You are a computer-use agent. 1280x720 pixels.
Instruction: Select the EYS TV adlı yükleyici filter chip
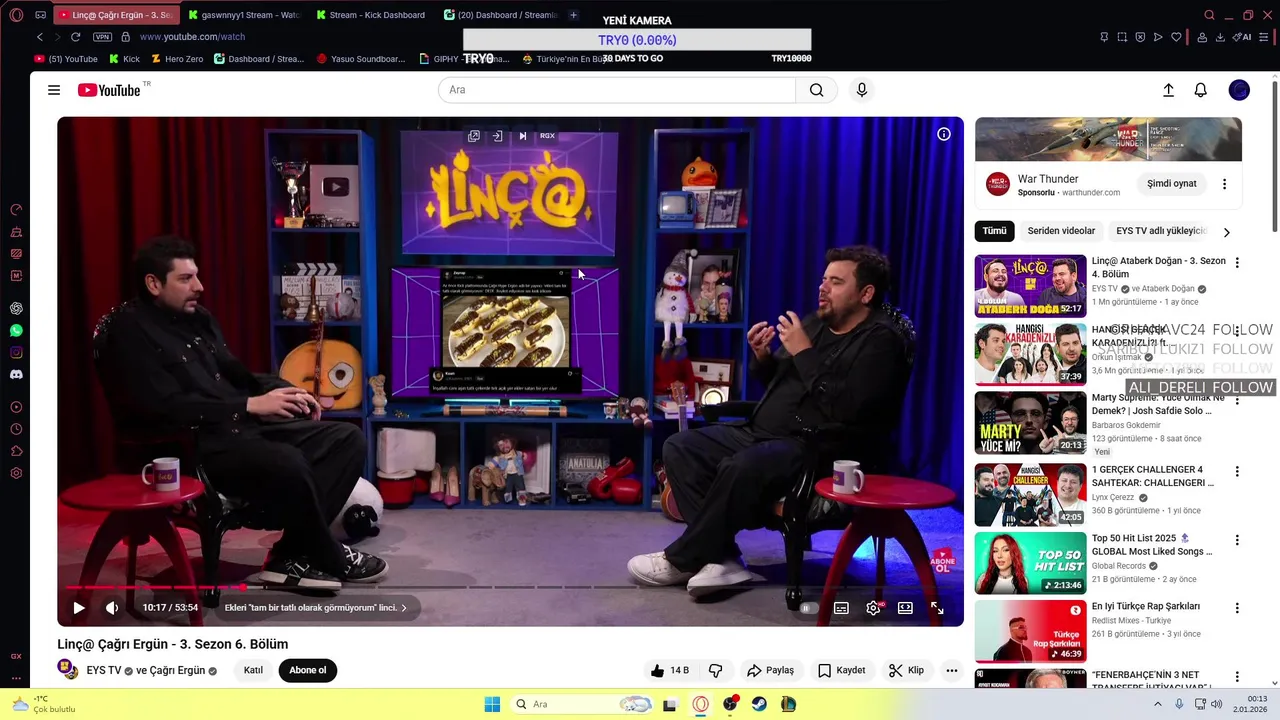(1161, 231)
